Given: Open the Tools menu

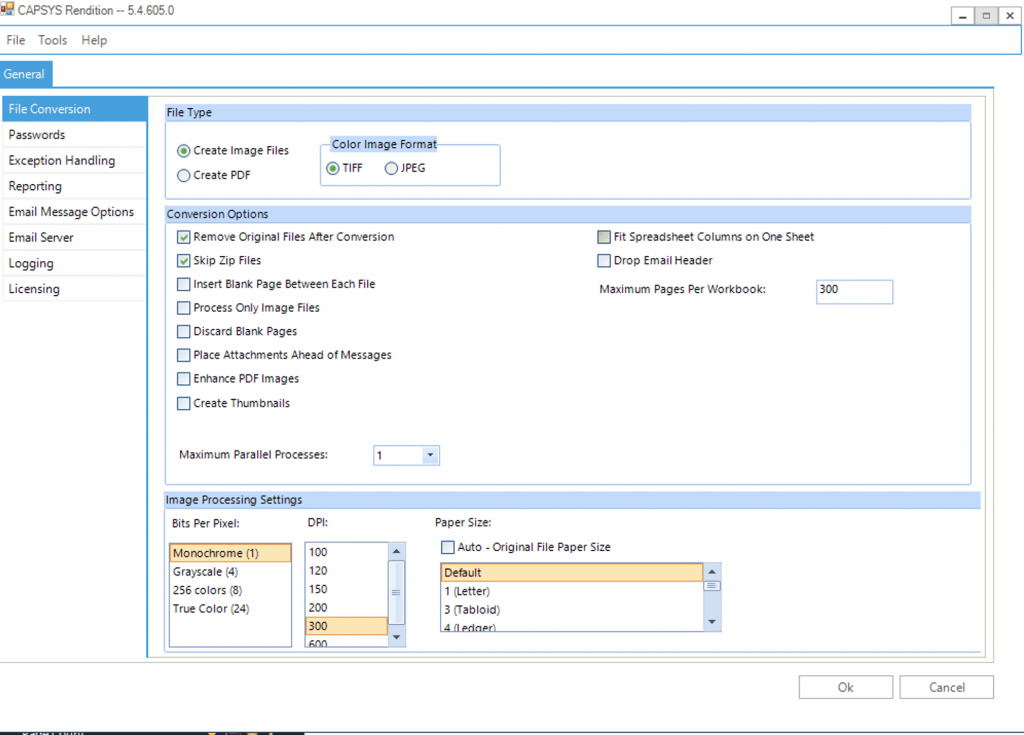Looking at the screenshot, I should [x=52, y=40].
